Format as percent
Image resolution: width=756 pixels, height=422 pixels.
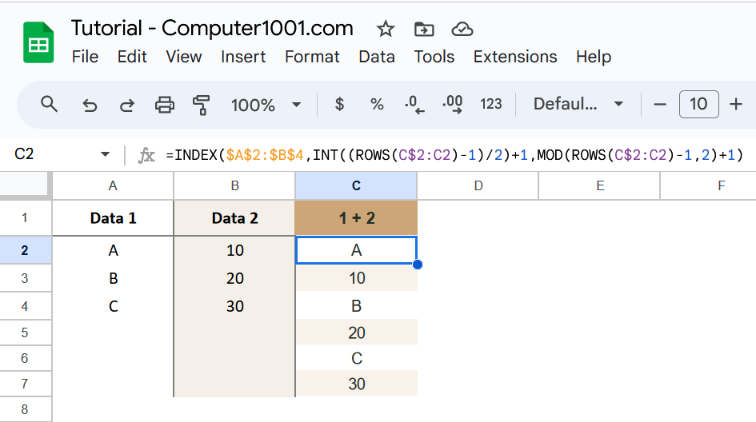[377, 104]
